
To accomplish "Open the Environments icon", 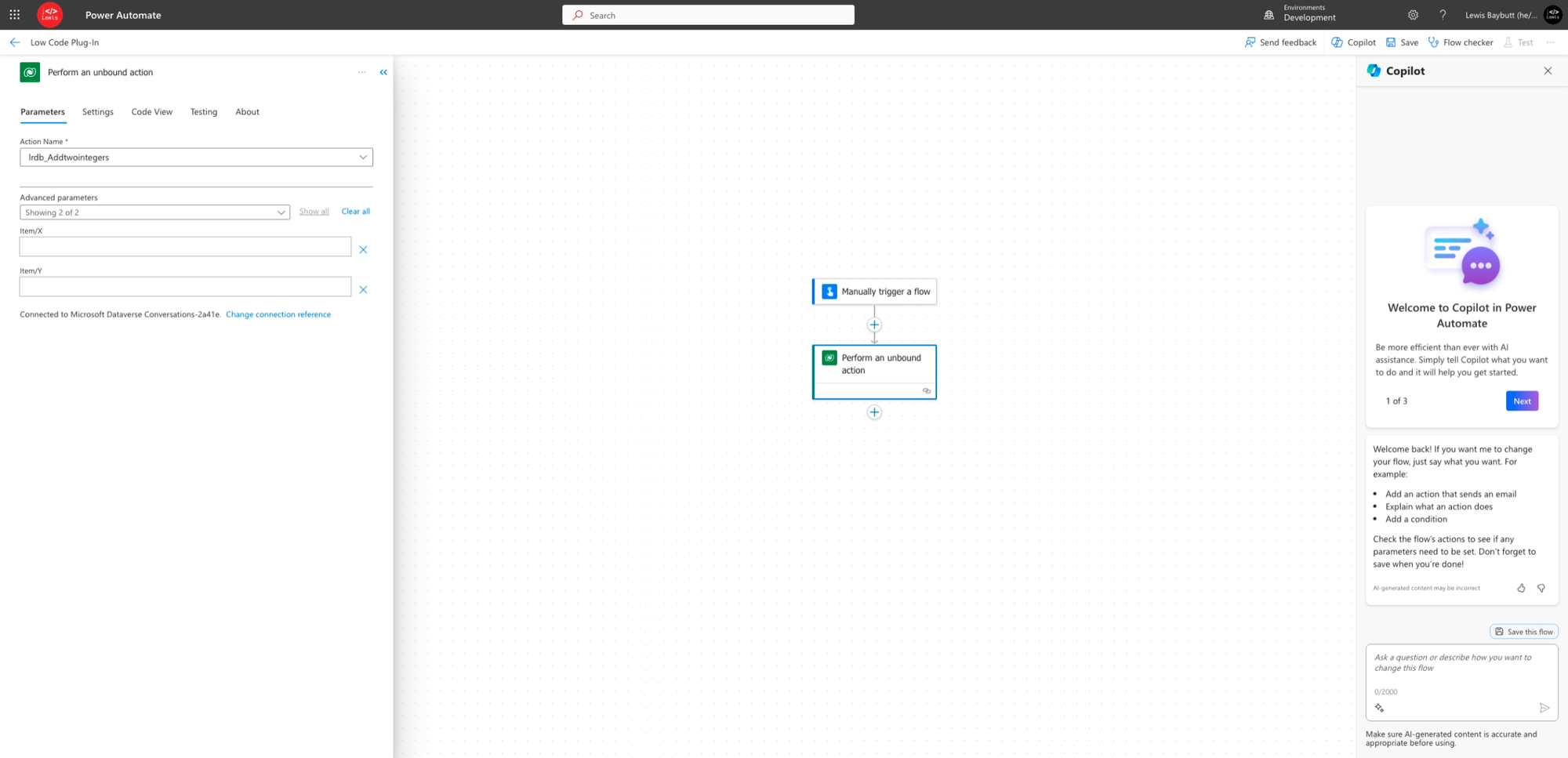I will pos(1269,15).
